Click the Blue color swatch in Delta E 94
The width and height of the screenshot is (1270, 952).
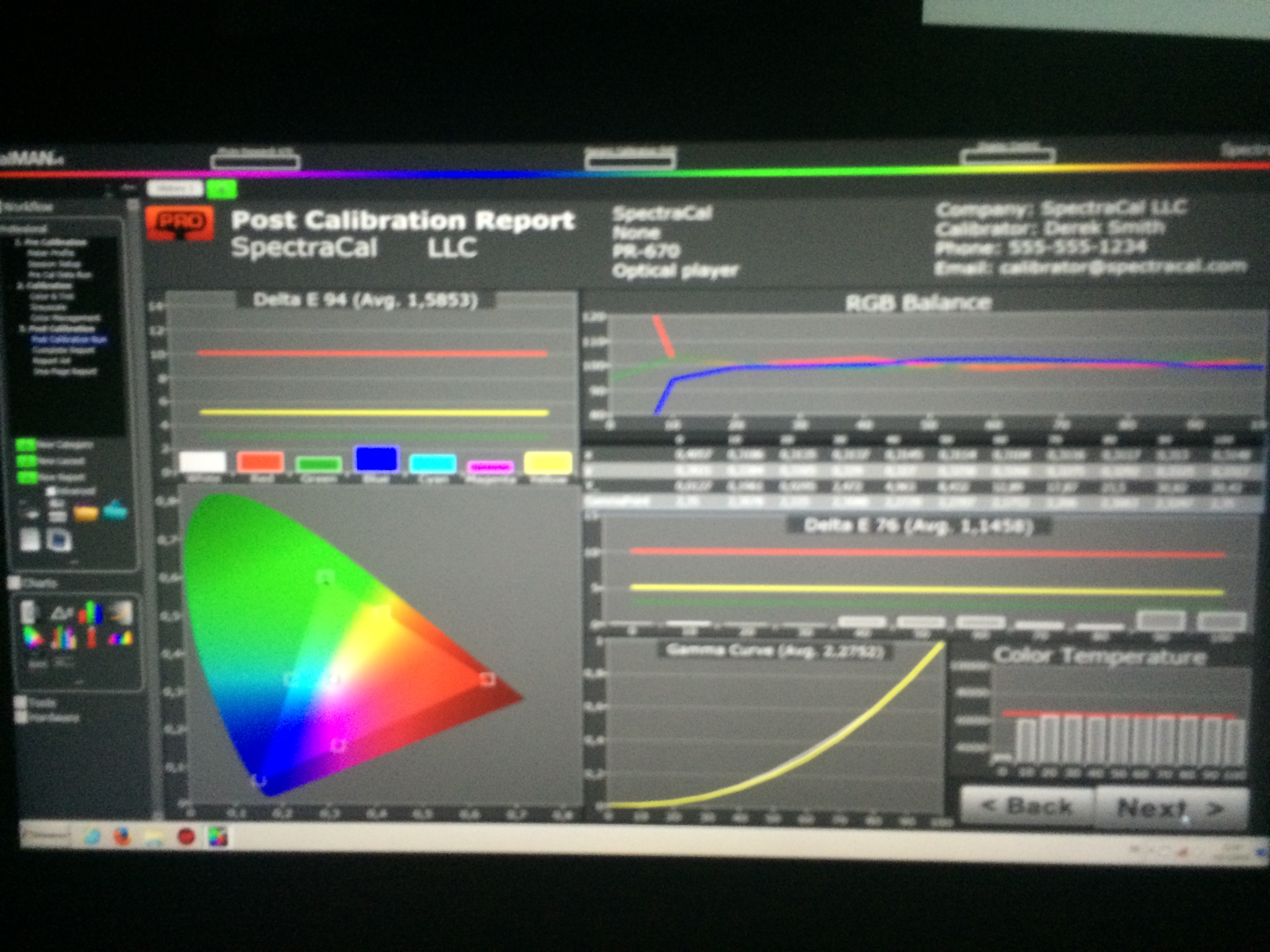(376, 459)
